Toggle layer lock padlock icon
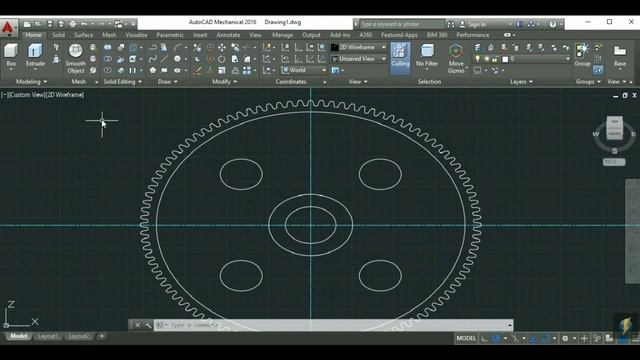 [x=495, y=59]
